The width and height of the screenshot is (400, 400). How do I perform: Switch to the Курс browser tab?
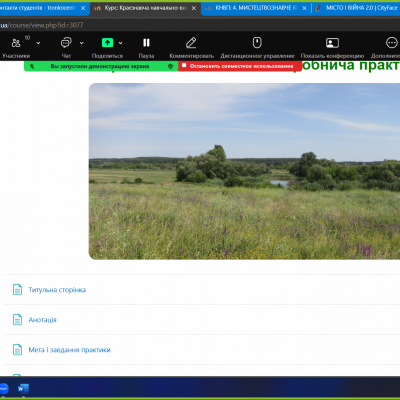coord(145,8)
